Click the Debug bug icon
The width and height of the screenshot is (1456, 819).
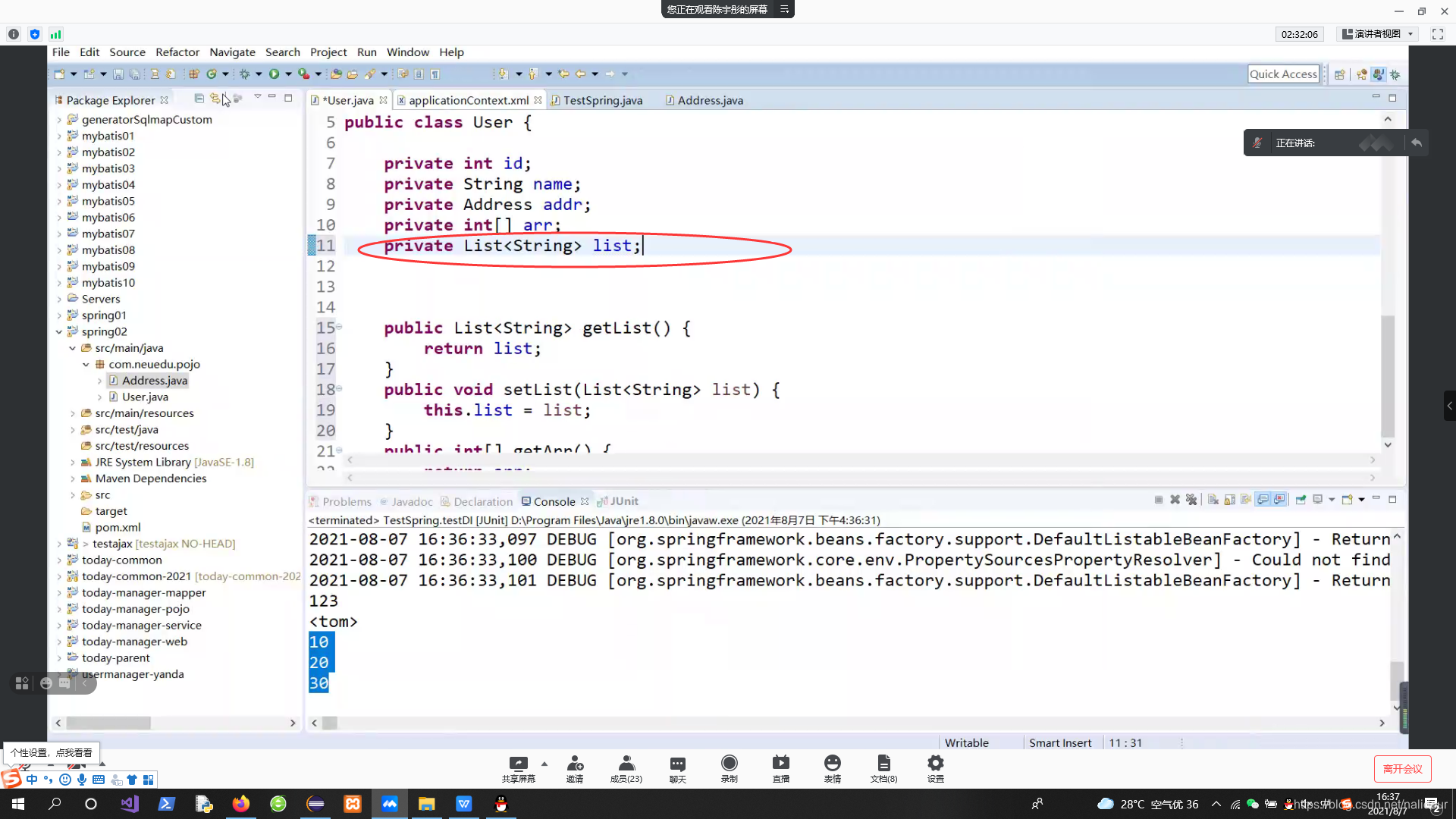point(244,74)
